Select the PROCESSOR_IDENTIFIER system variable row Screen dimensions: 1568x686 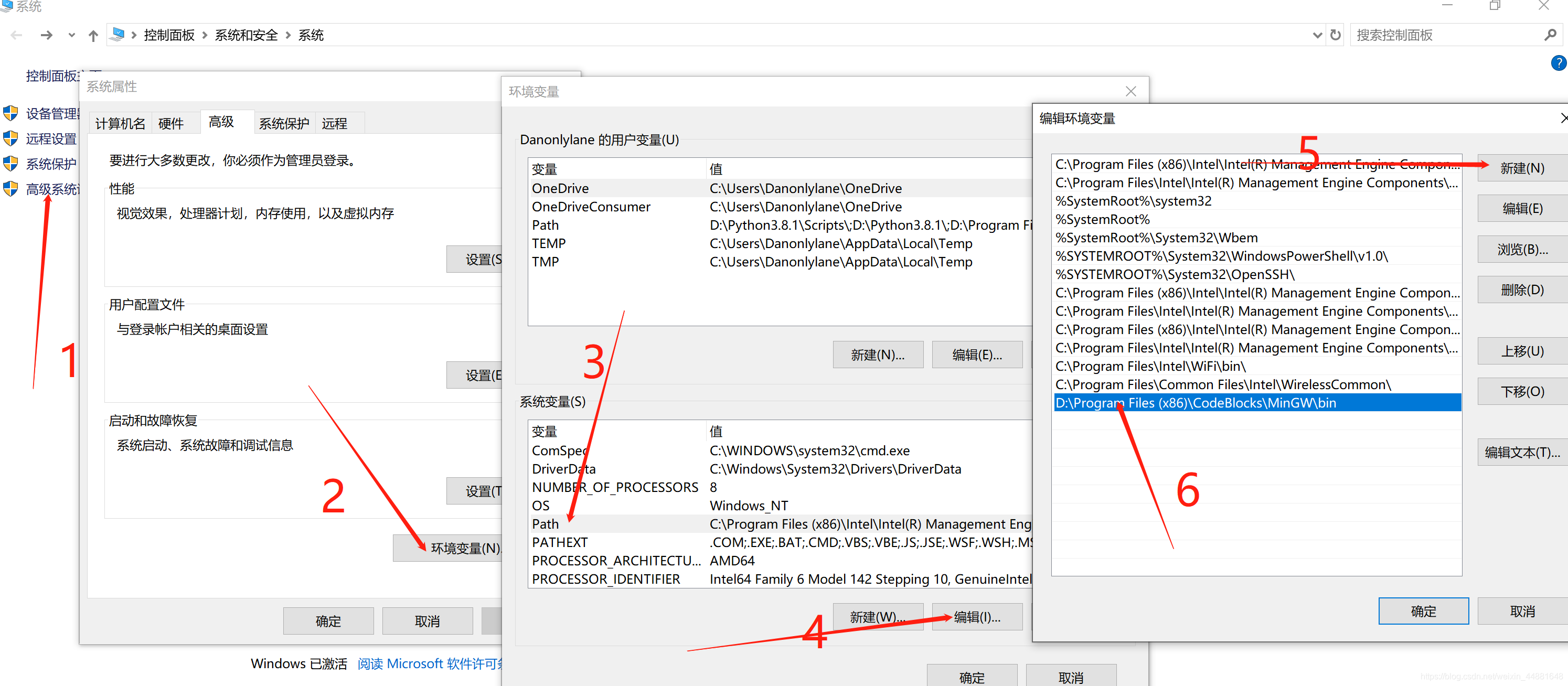(x=782, y=579)
